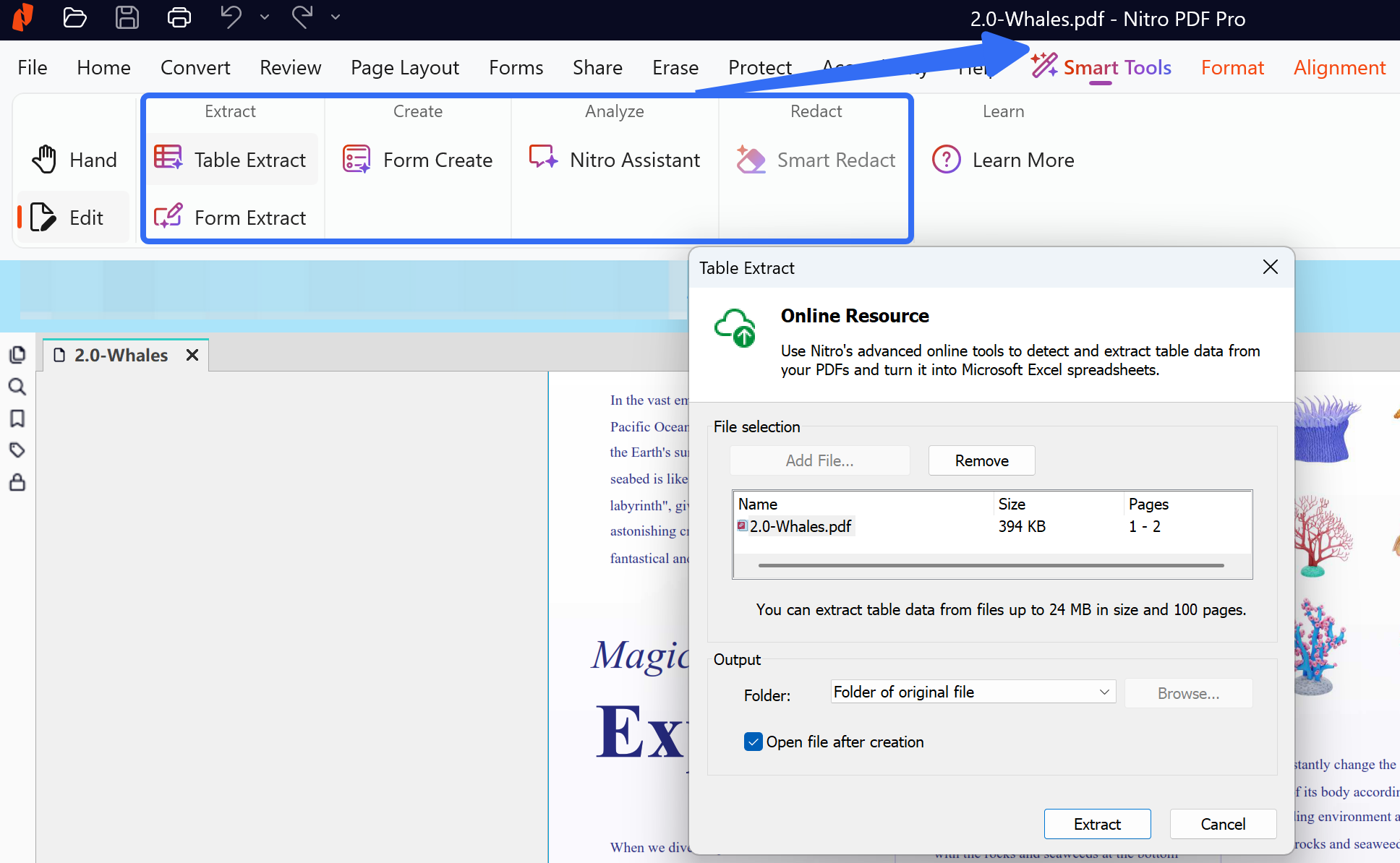1400x863 pixels.
Task: Activate the Edit tool
Action: [74, 218]
